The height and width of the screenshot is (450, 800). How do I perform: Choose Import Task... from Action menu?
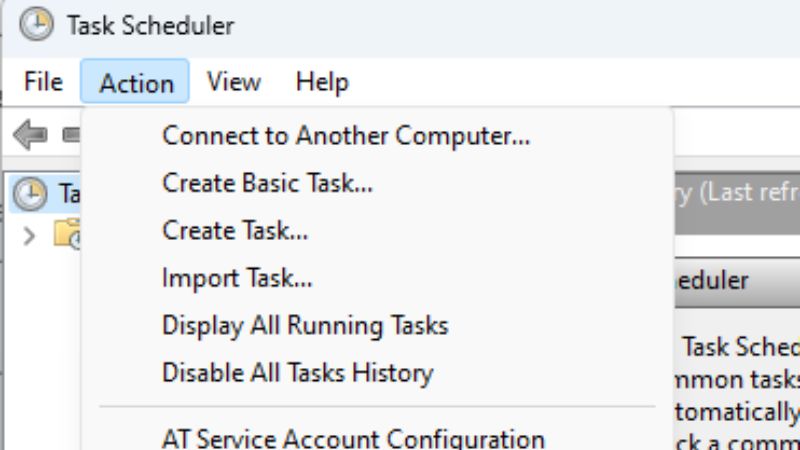click(237, 277)
